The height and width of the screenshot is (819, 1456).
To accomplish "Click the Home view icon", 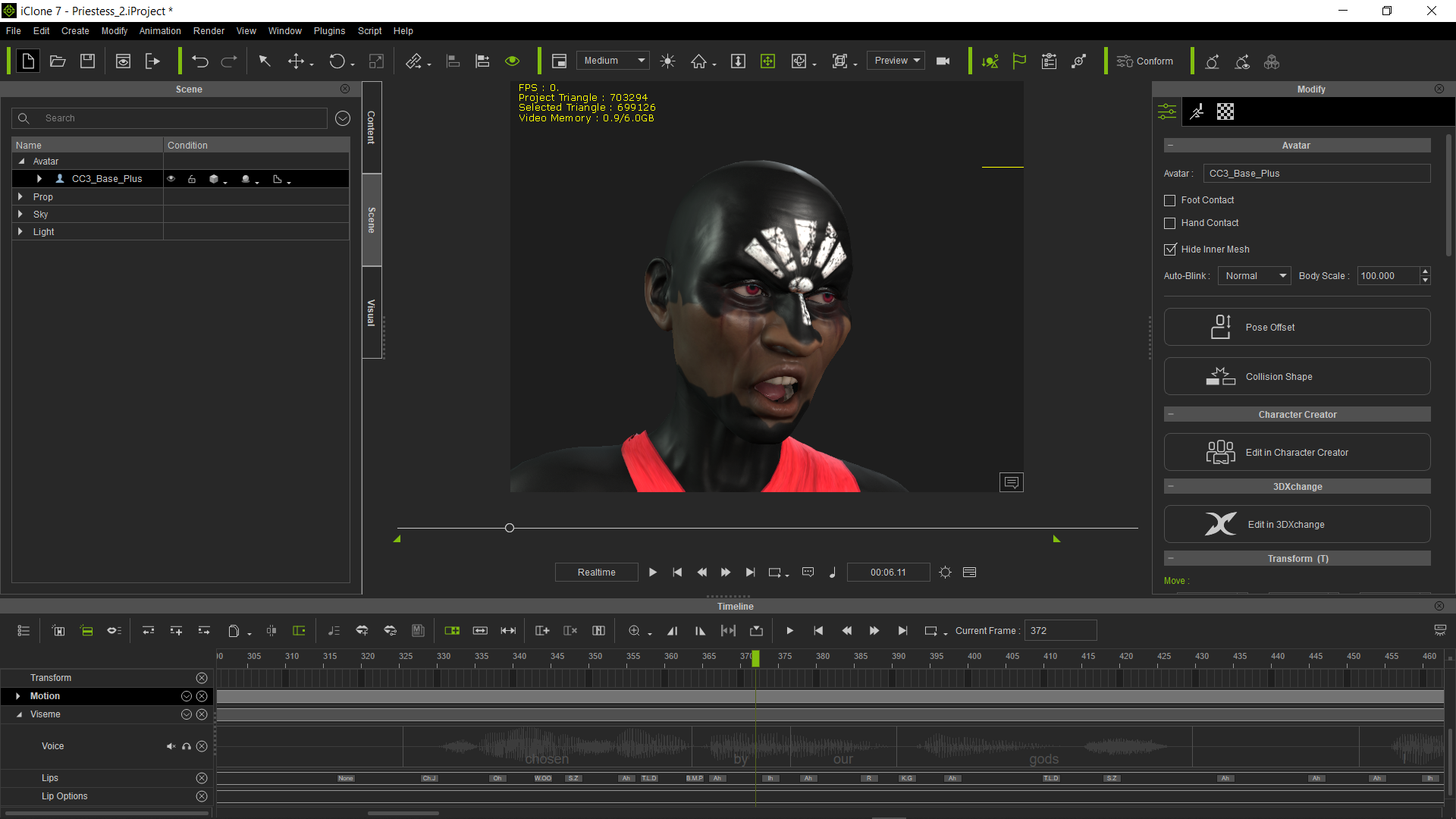I will coord(698,61).
